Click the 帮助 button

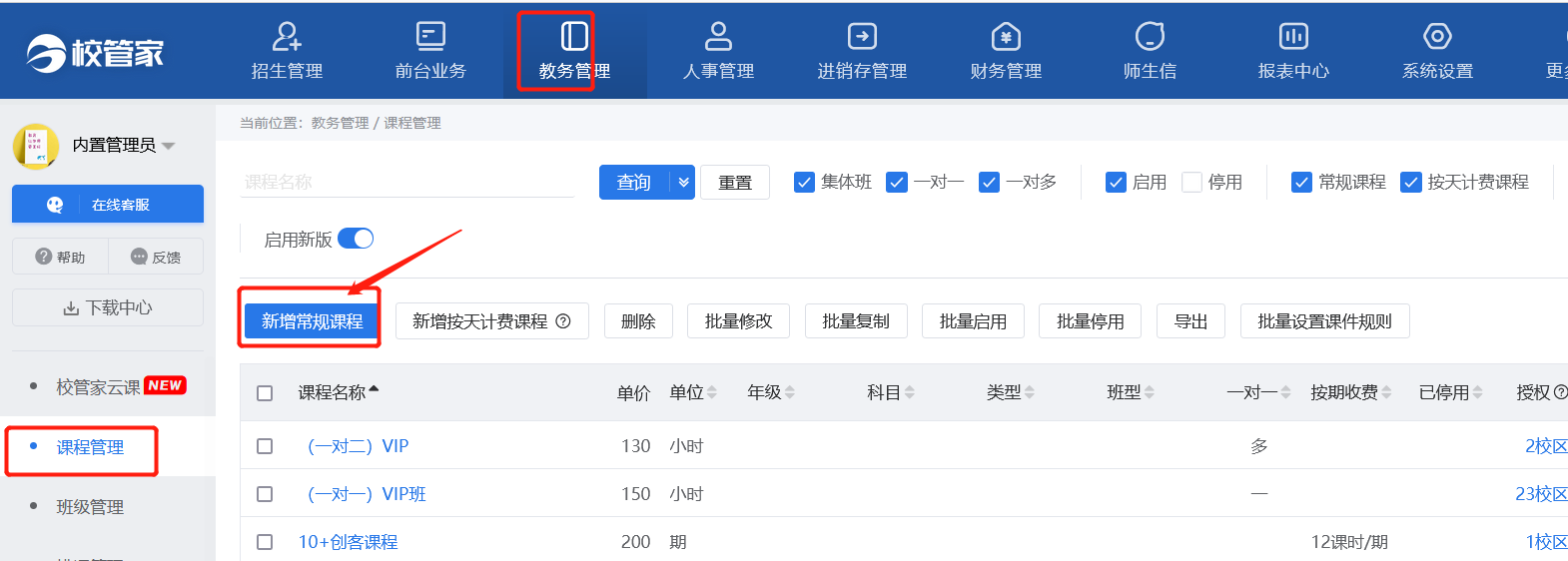tap(60, 257)
